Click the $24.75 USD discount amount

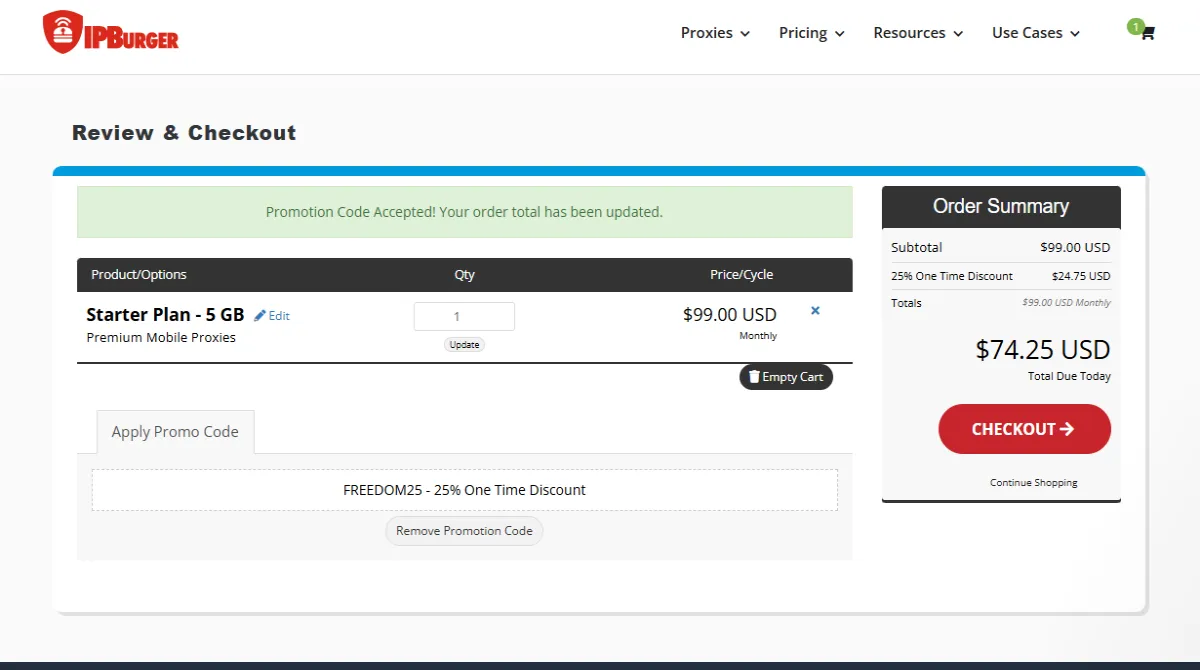[1081, 276]
